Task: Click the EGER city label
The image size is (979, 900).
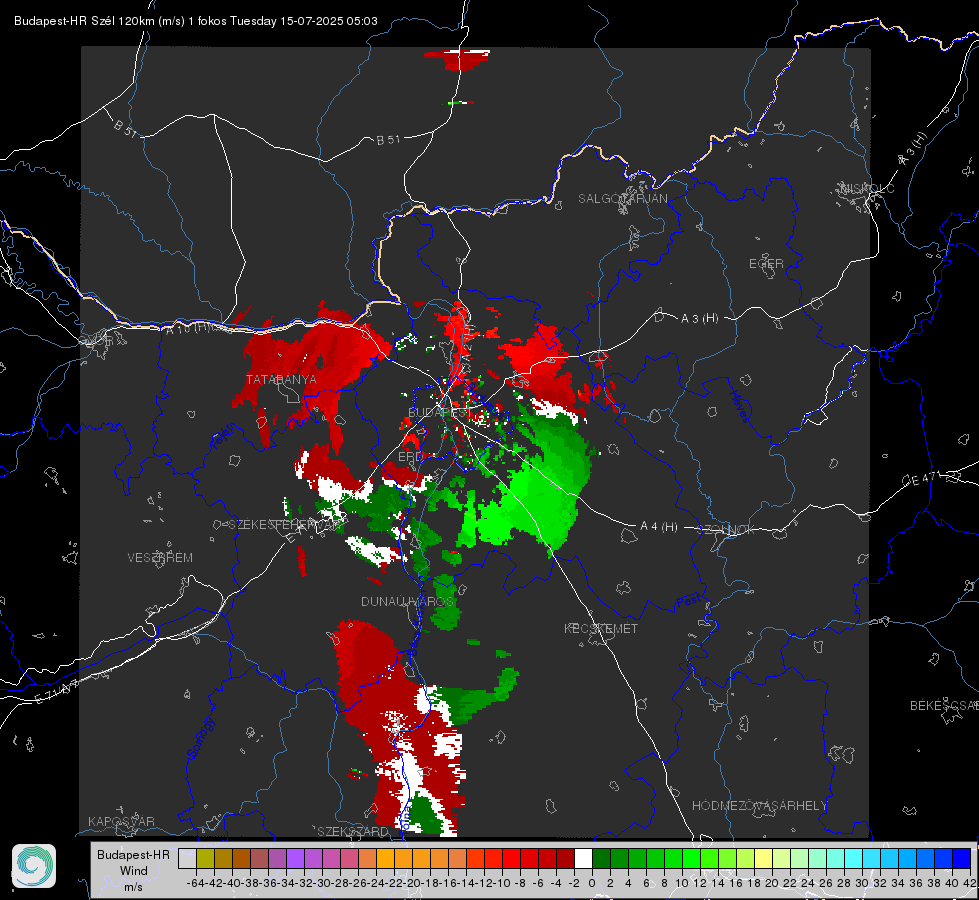Action: 766,264
